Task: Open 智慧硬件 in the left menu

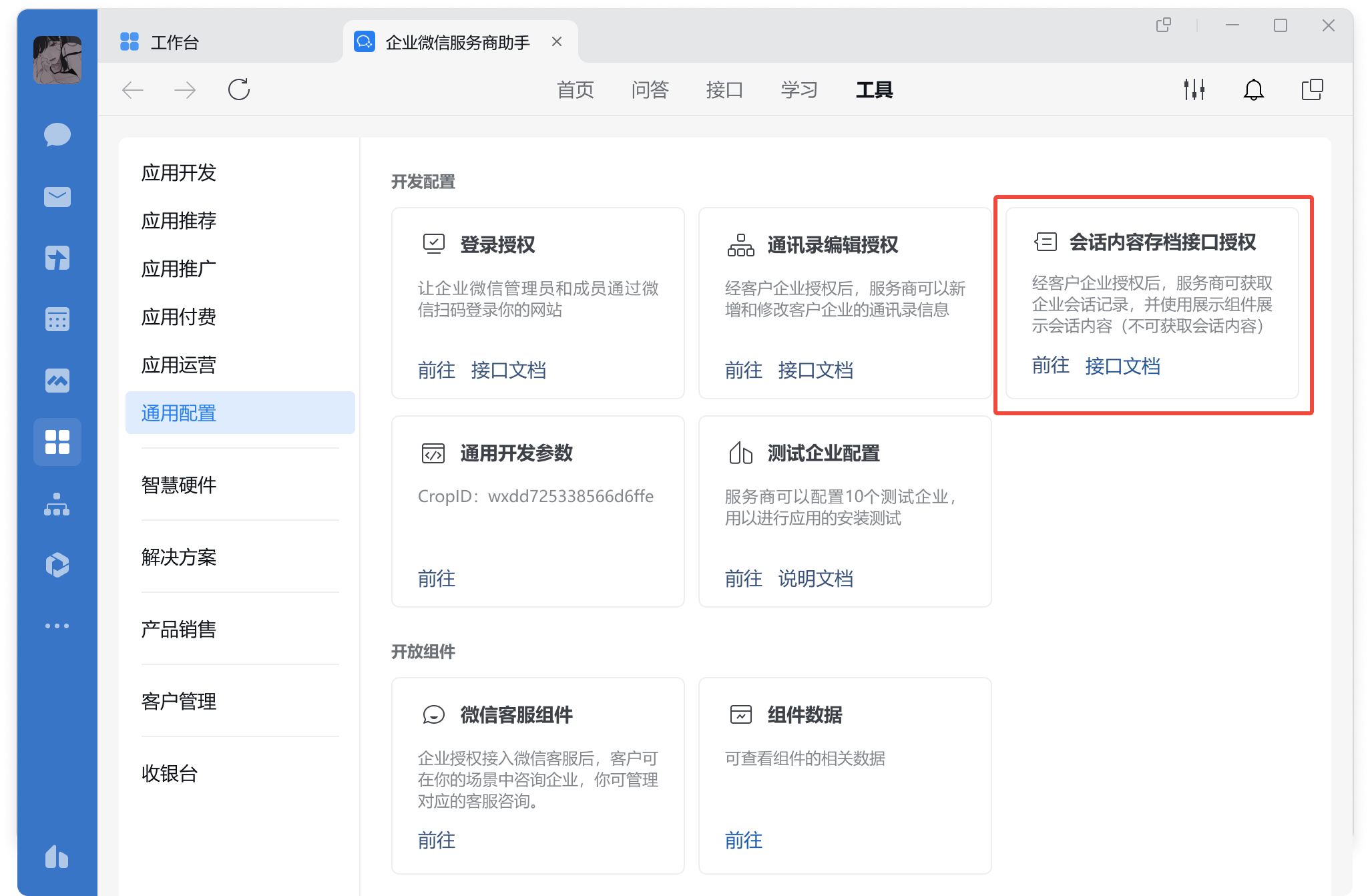Action: (x=179, y=485)
